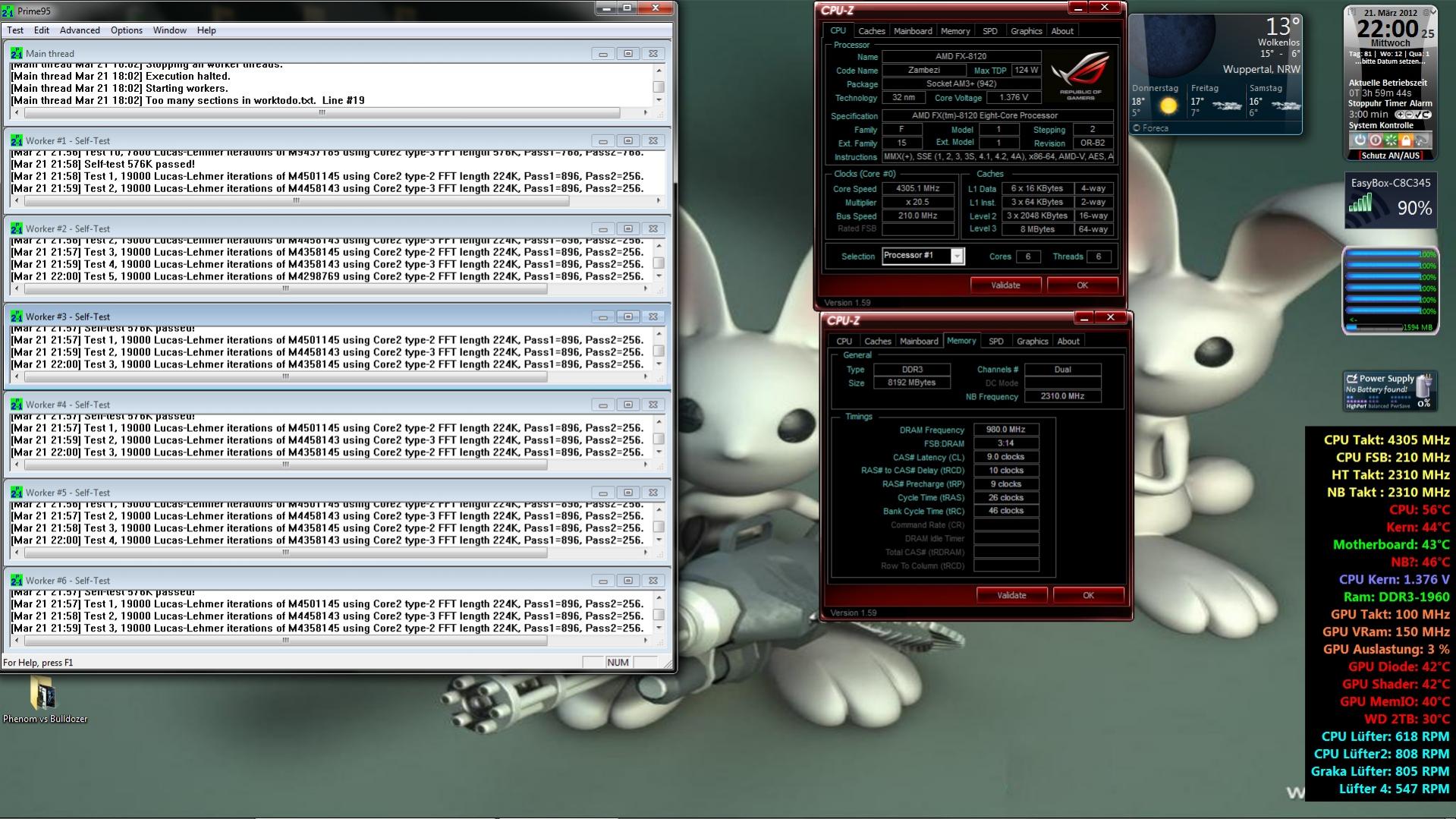Click the Prime95 title bar application icon

click(8, 11)
